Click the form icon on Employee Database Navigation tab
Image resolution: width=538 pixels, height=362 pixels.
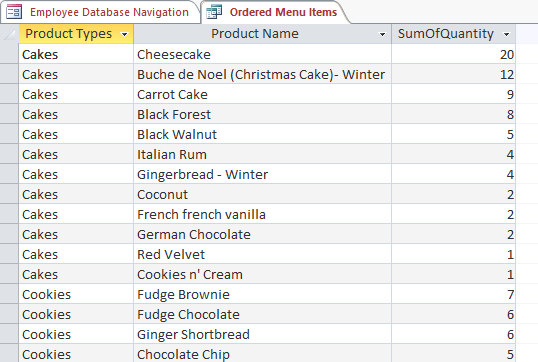pyautogui.click(x=14, y=12)
